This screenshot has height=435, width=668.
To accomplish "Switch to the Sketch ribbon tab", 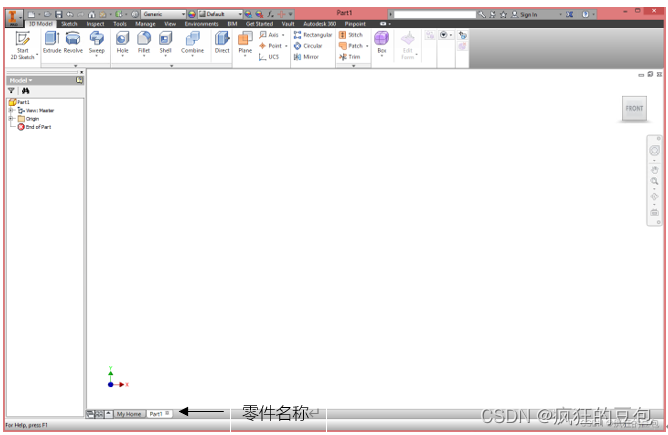I will pos(69,23).
